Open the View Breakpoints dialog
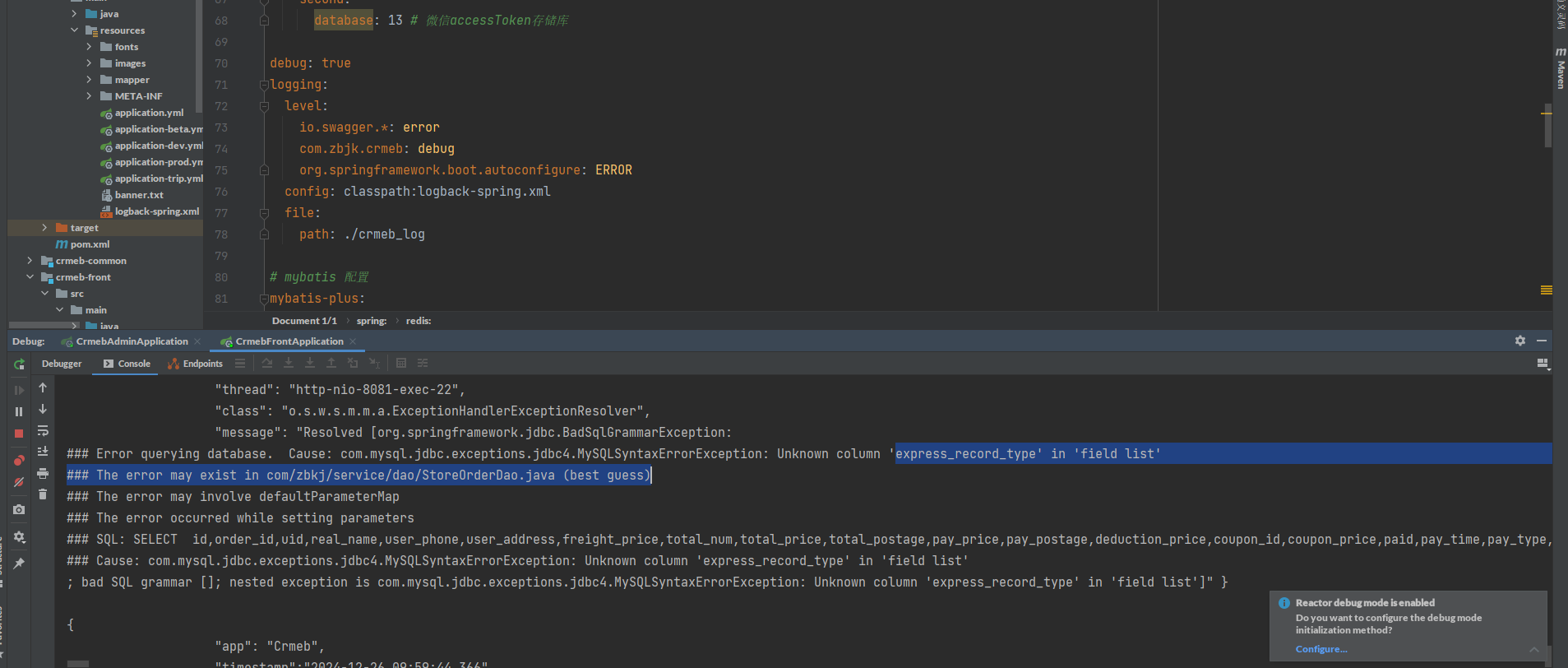The image size is (1568, 668). point(19,461)
